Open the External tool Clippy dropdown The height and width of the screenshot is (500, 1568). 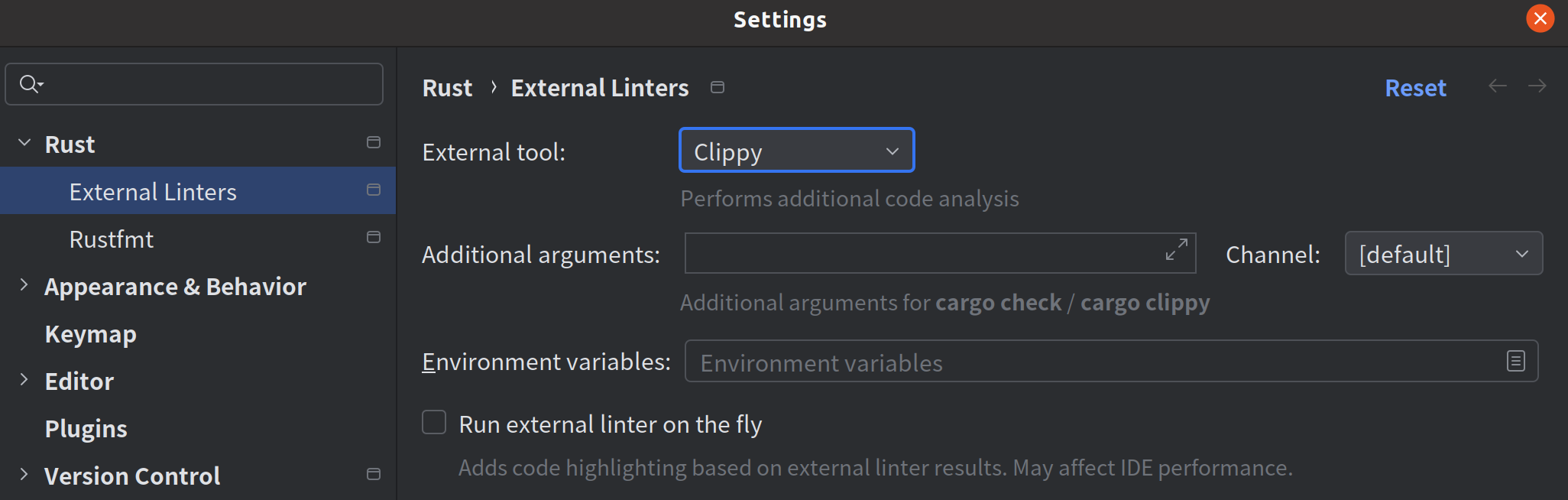coord(797,150)
